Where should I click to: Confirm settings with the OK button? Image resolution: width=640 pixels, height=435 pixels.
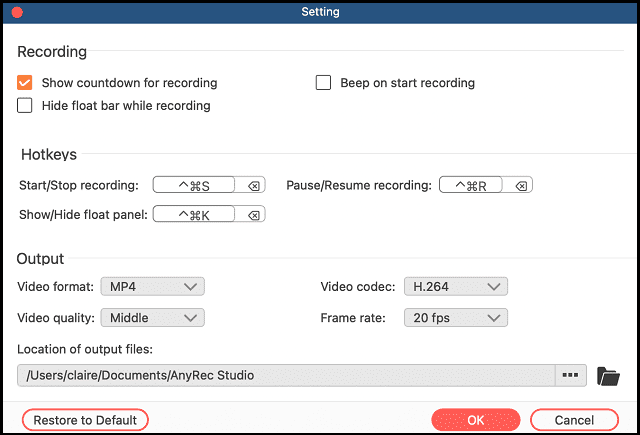(x=476, y=420)
